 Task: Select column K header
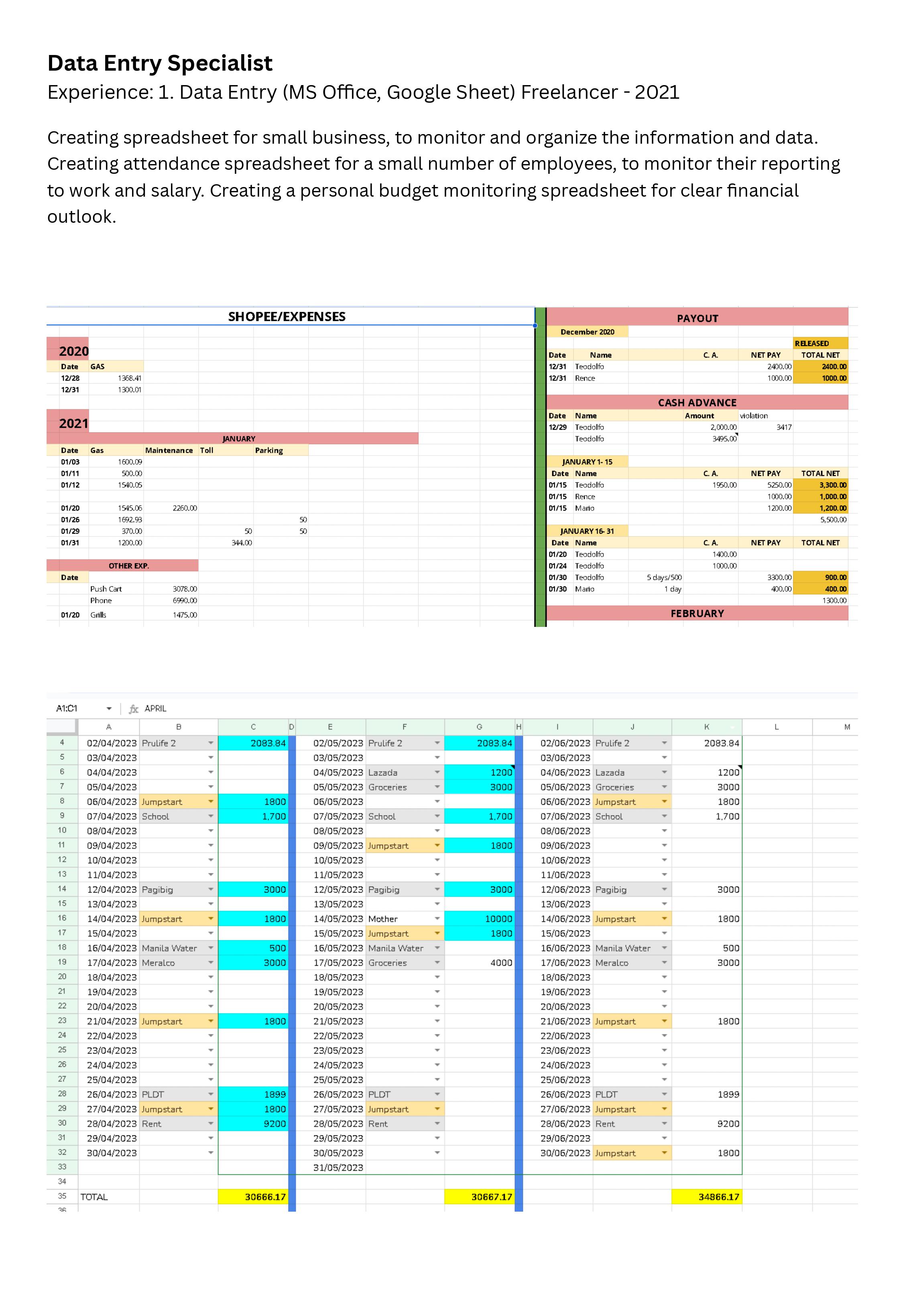(707, 727)
